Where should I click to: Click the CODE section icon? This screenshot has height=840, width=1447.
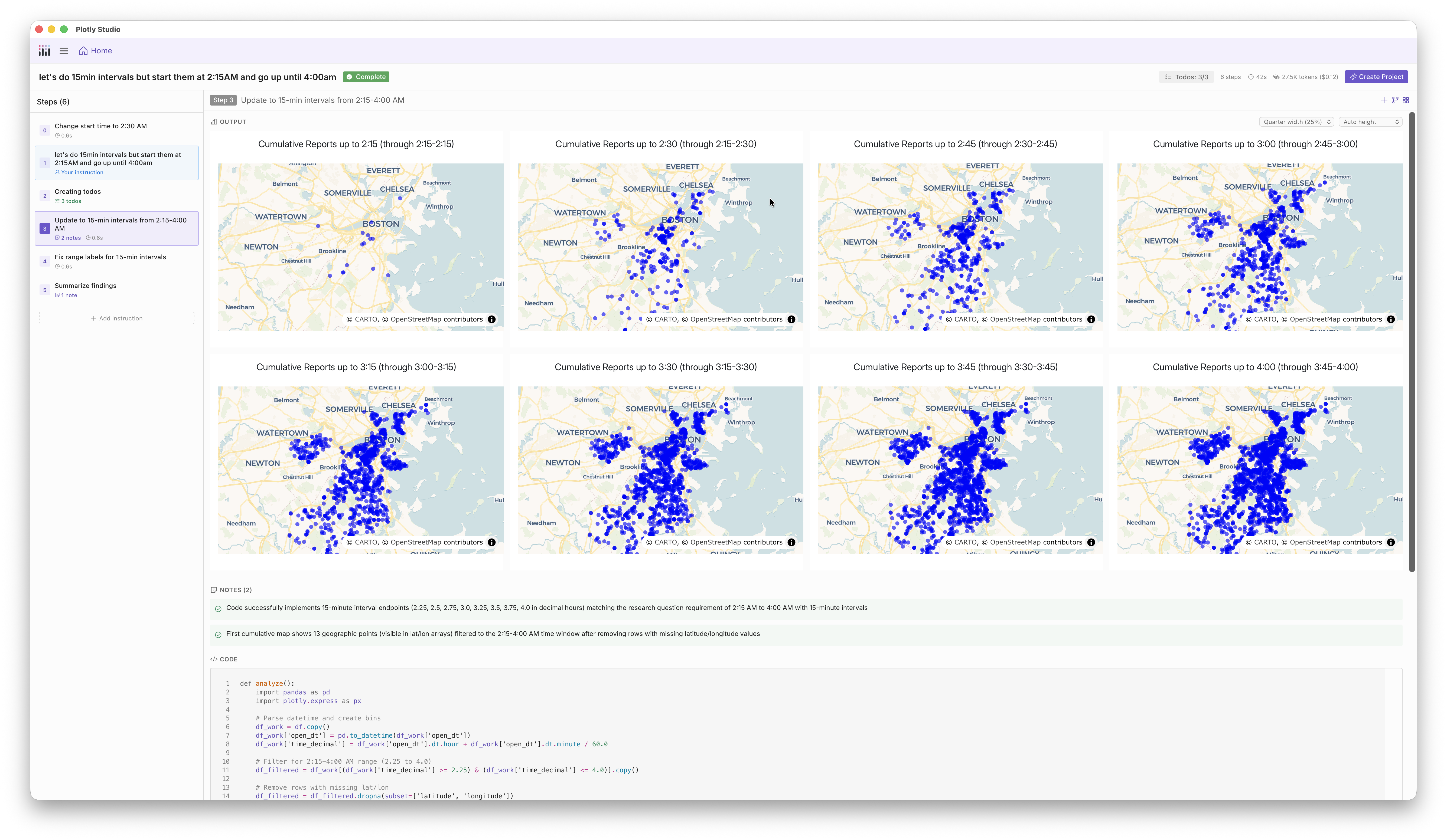click(x=214, y=660)
